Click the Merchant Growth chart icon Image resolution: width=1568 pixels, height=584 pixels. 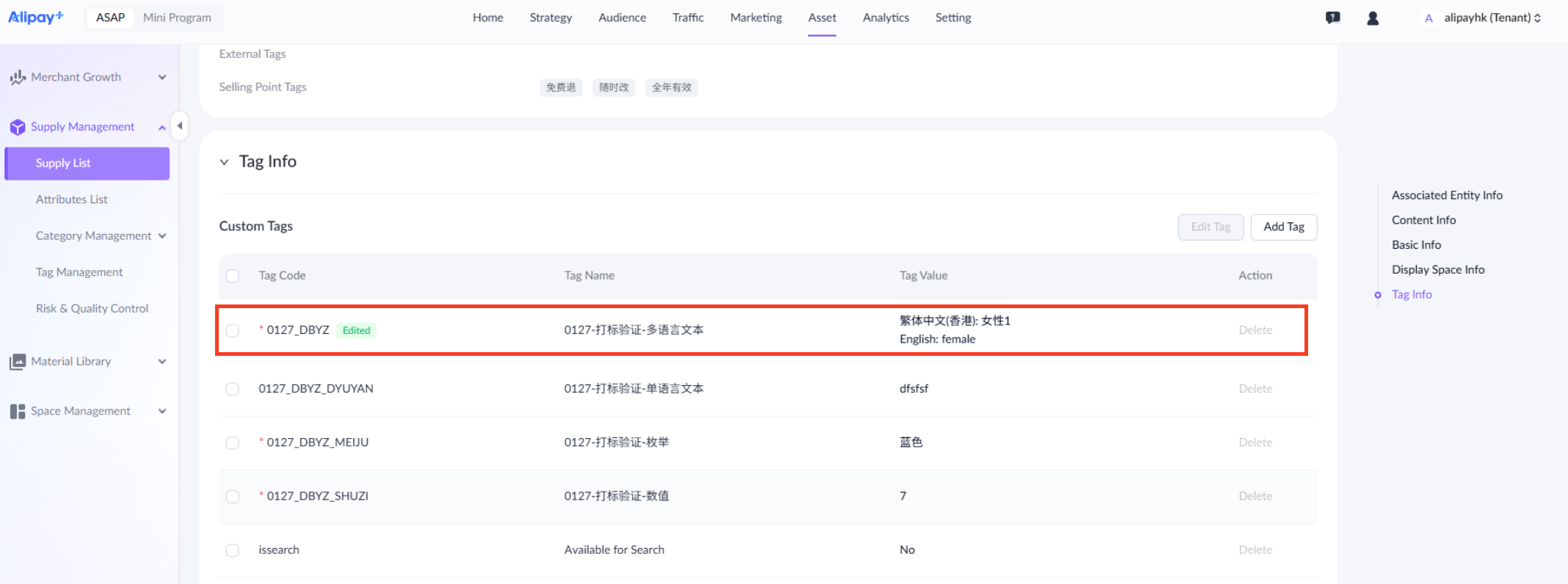pos(18,78)
